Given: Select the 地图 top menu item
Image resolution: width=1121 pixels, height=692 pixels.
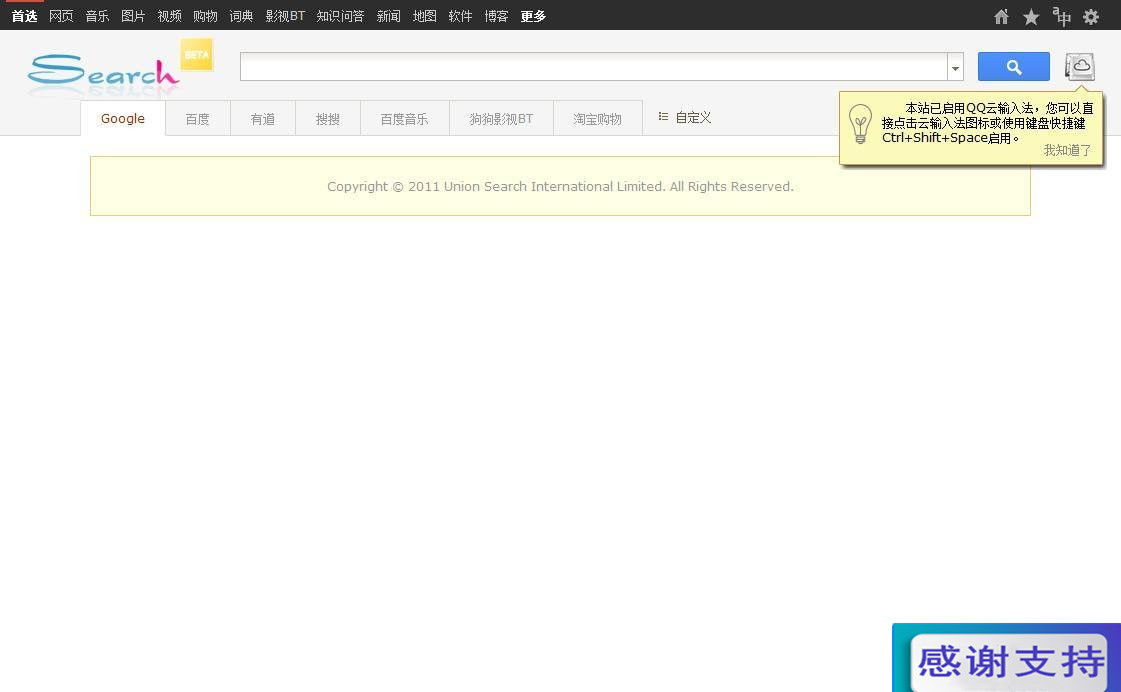Looking at the screenshot, I should pyautogui.click(x=425, y=16).
